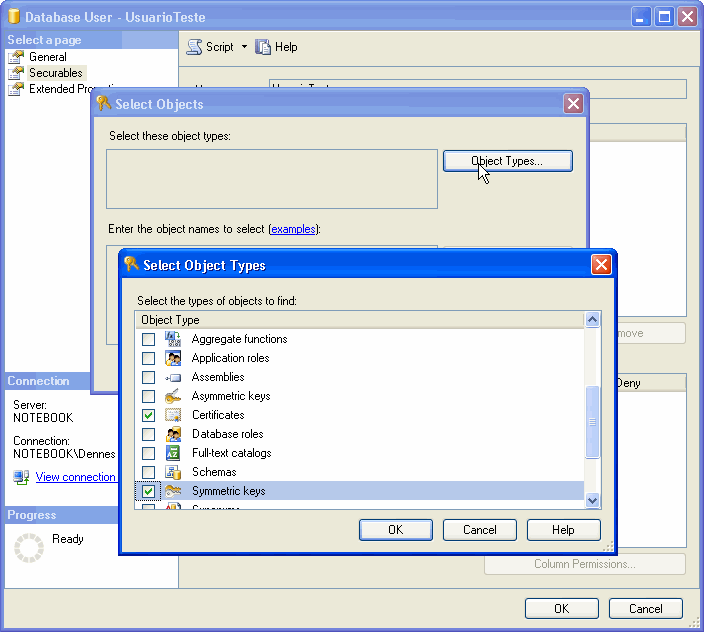The width and height of the screenshot is (704, 632).
Task: Click the Application roles icon
Action: point(173,358)
